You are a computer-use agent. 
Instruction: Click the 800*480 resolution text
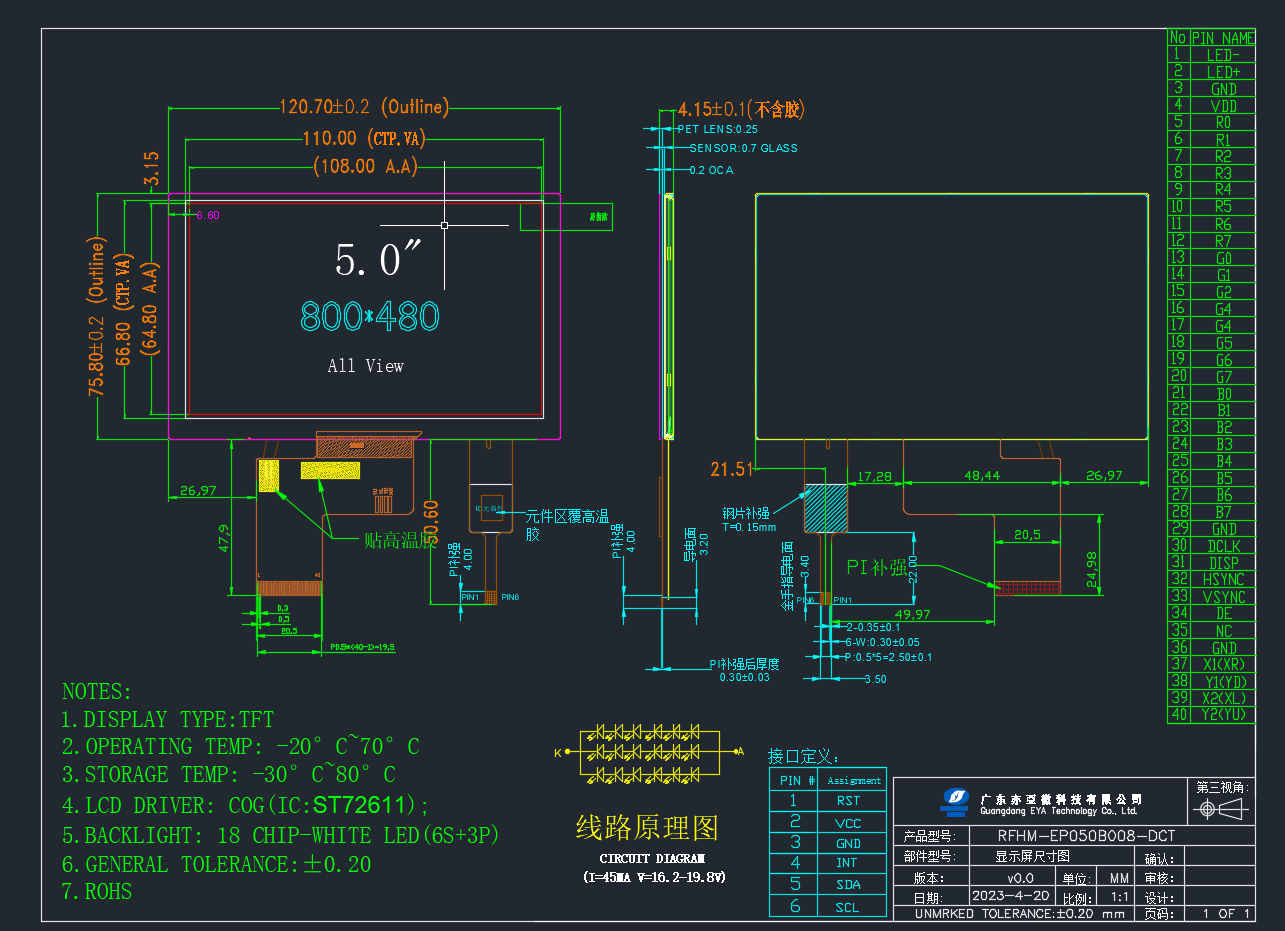point(370,316)
